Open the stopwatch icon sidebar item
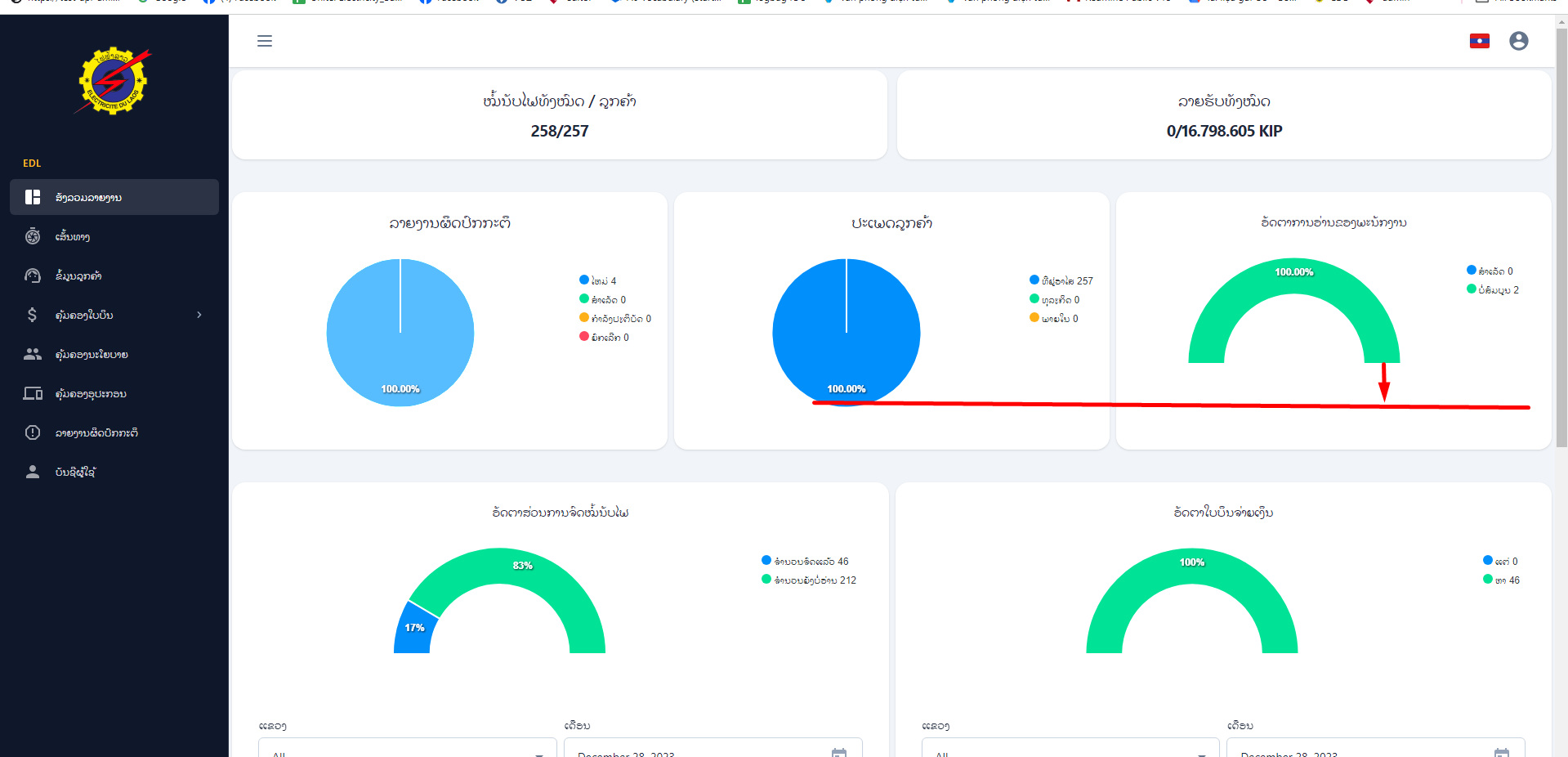The height and width of the screenshot is (757, 1568). point(114,236)
